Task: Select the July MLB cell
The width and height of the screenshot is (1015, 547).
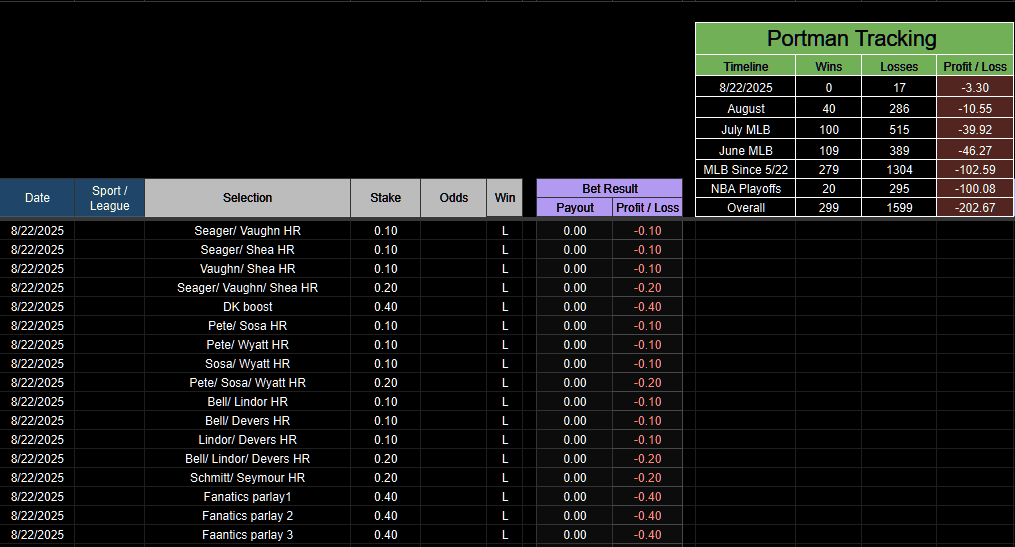Action: pos(746,129)
